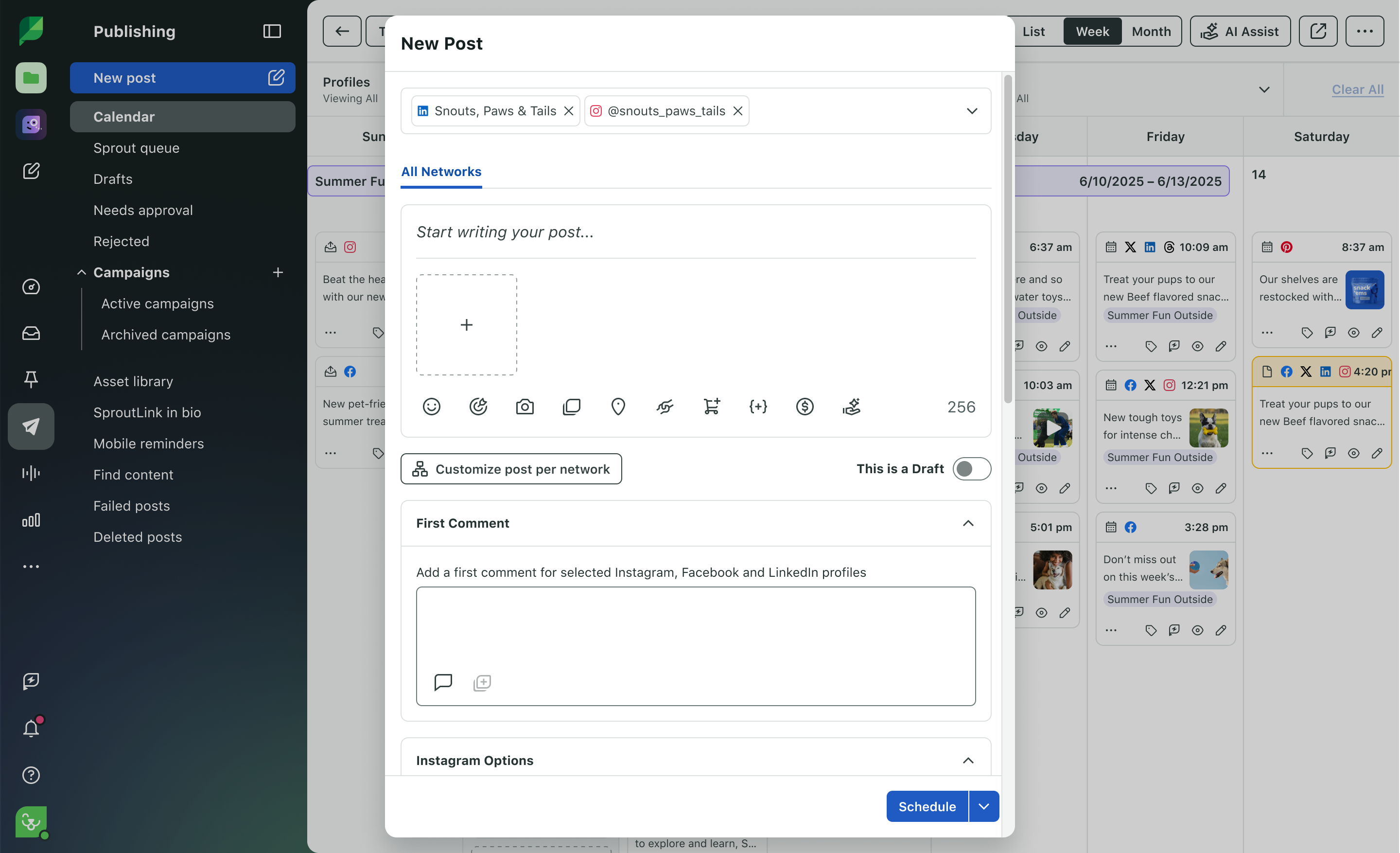The image size is (1400, 853).
Task: Switch calendar to Month view
Action: tap(1151, 31)
